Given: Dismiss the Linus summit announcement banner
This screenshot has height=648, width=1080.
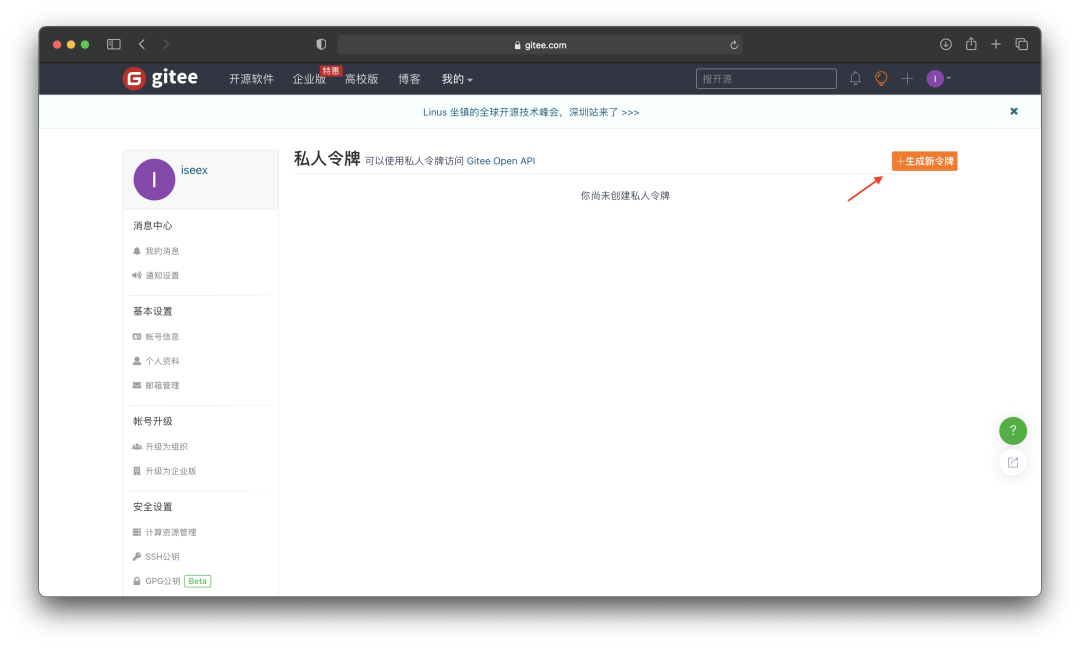Looking at the screenshot, I should click(1013, 111).
